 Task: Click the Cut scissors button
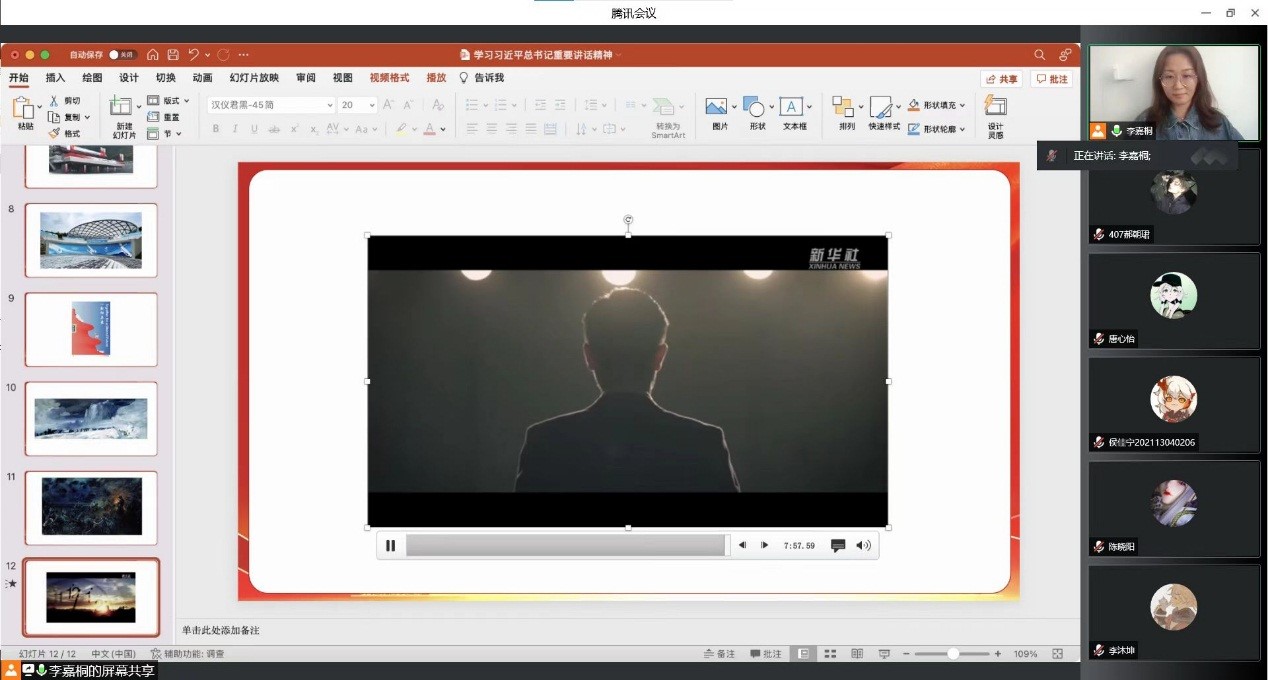pyautogui.click(x=54, y=101)
